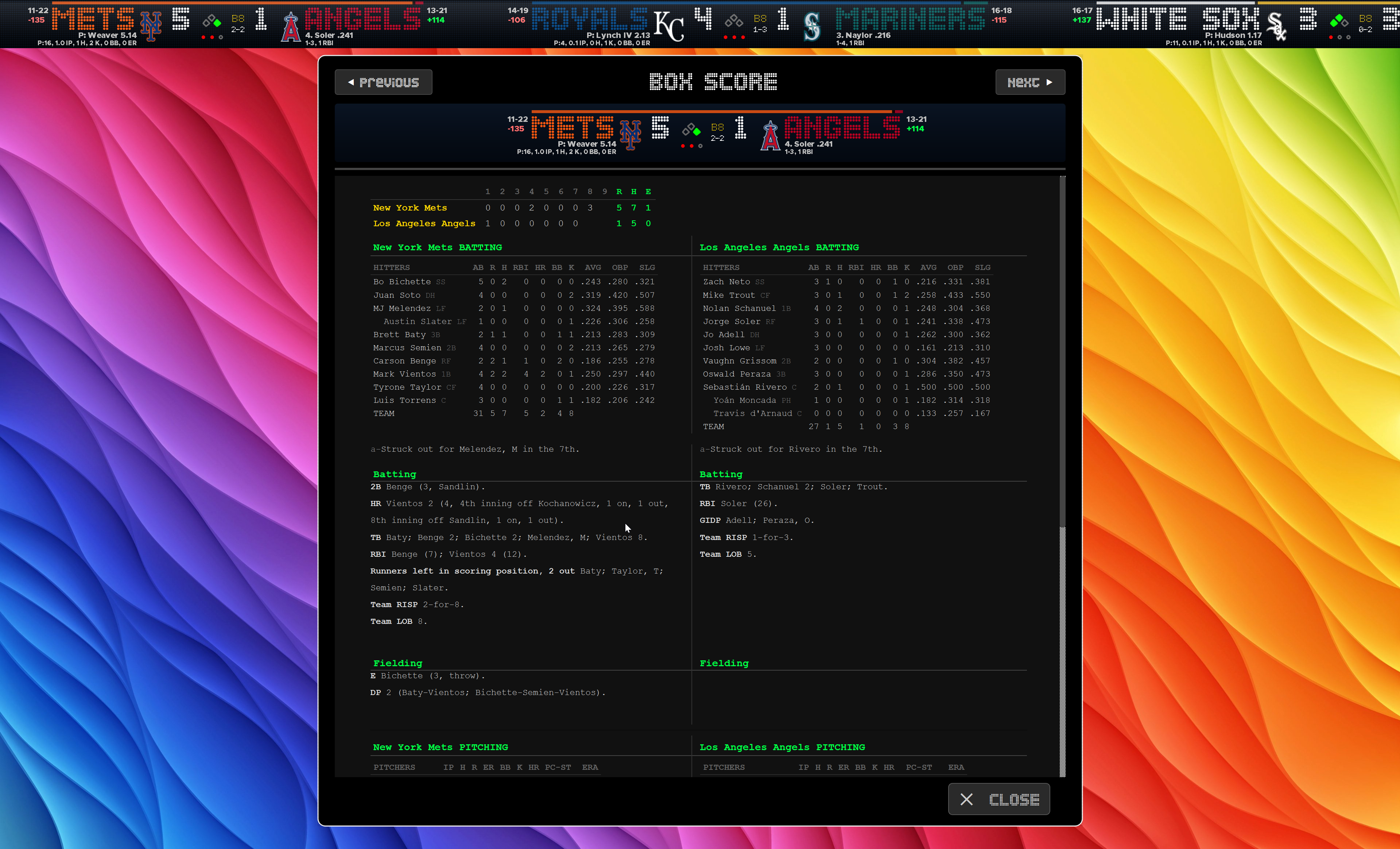The width and height of the screenshot is (1400, 849).
Task: Click the Next box score button
Action: tap(1030, 82)
